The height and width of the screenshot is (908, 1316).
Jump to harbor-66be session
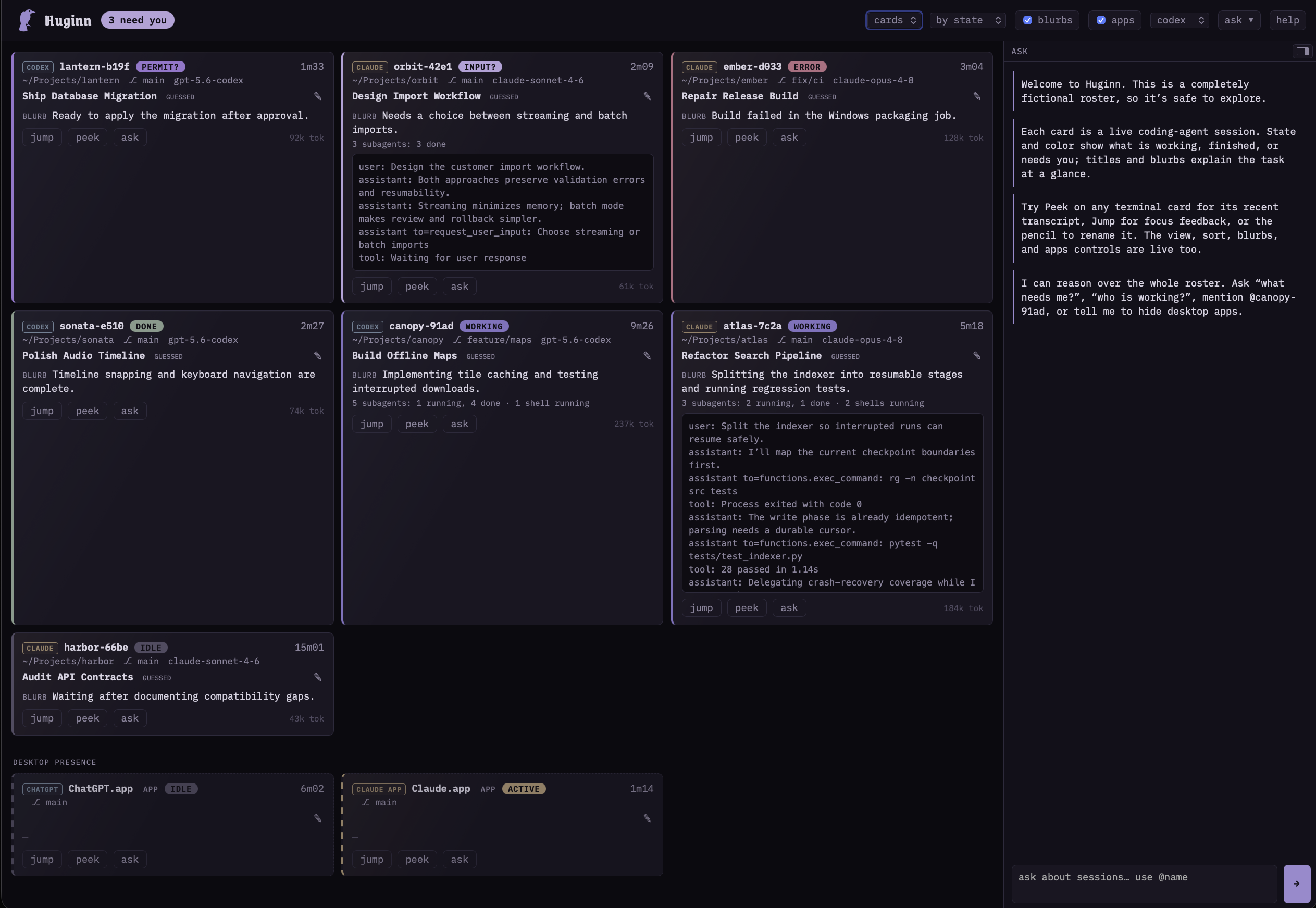click(x=42, y=718)
